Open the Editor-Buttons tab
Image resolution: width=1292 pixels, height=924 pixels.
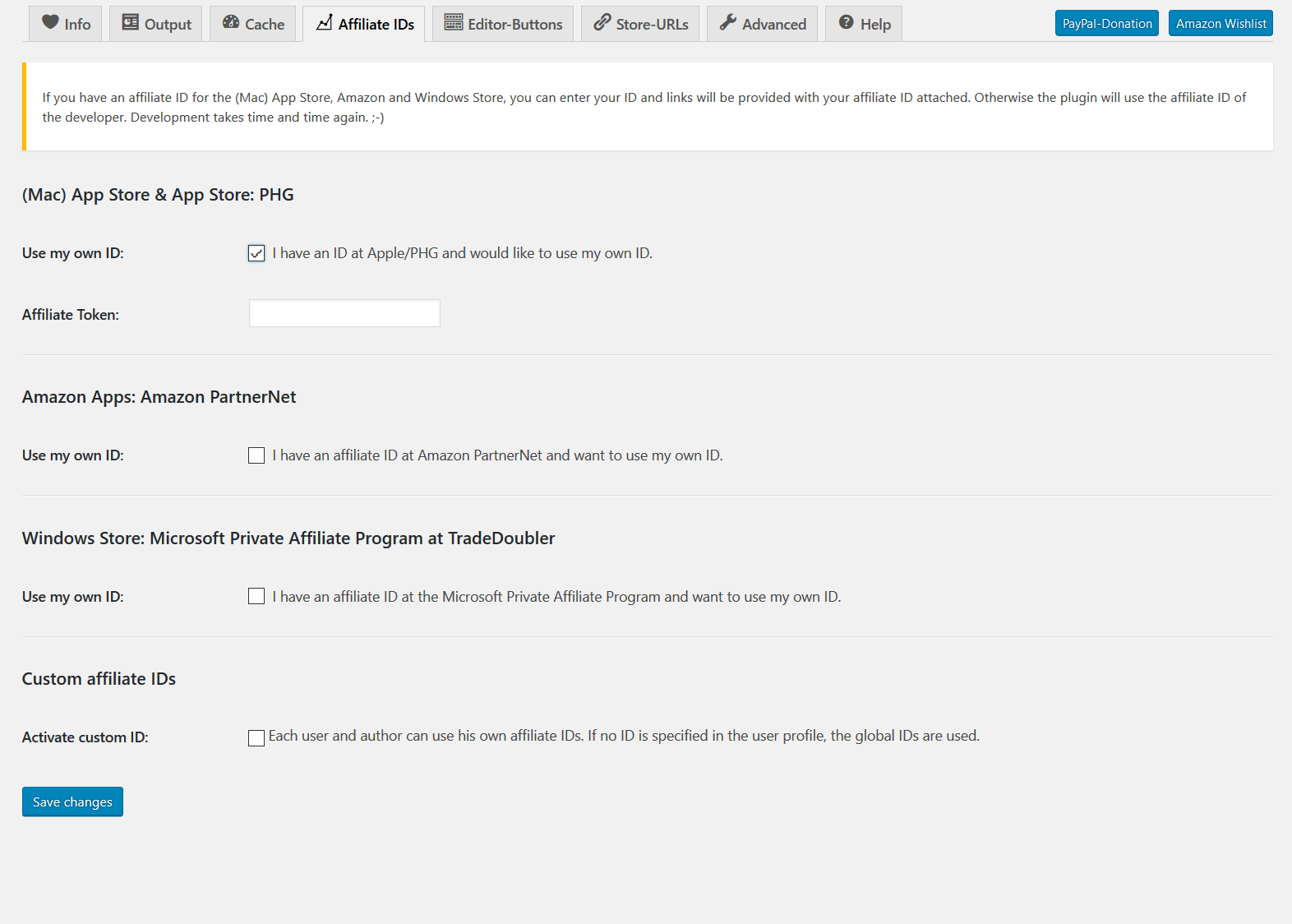pyautogui.click(x=503, y=24)
